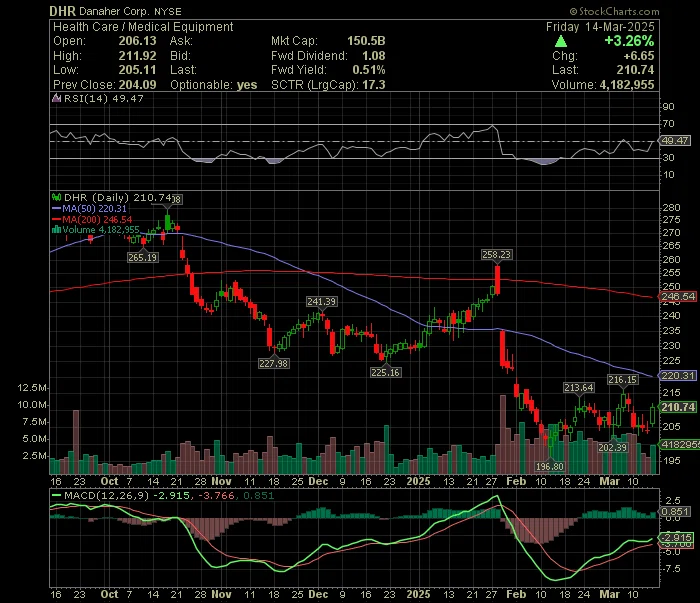Click the MA(50) axis tag 220.31
Image resolution: width=700 pixels, height=603 pixels.
(x=678, y=375)
